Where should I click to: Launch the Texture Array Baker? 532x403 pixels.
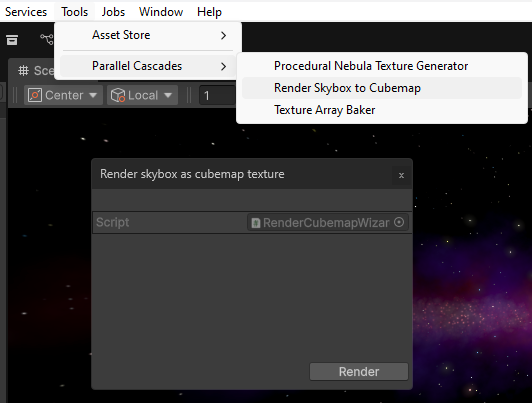pyautogui.click(x=382, y=110)
